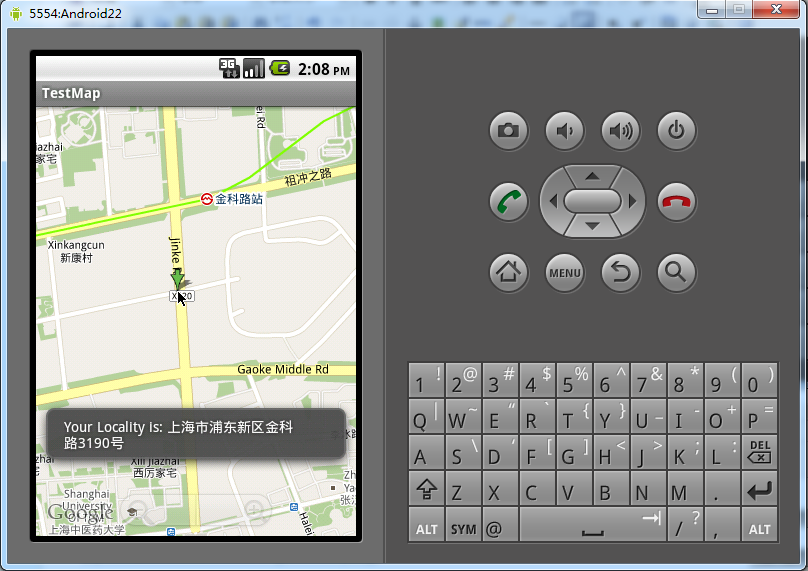The image size is (808, 571).
Task: Click the D-pad center select button
Action: (x=592, y=201)
